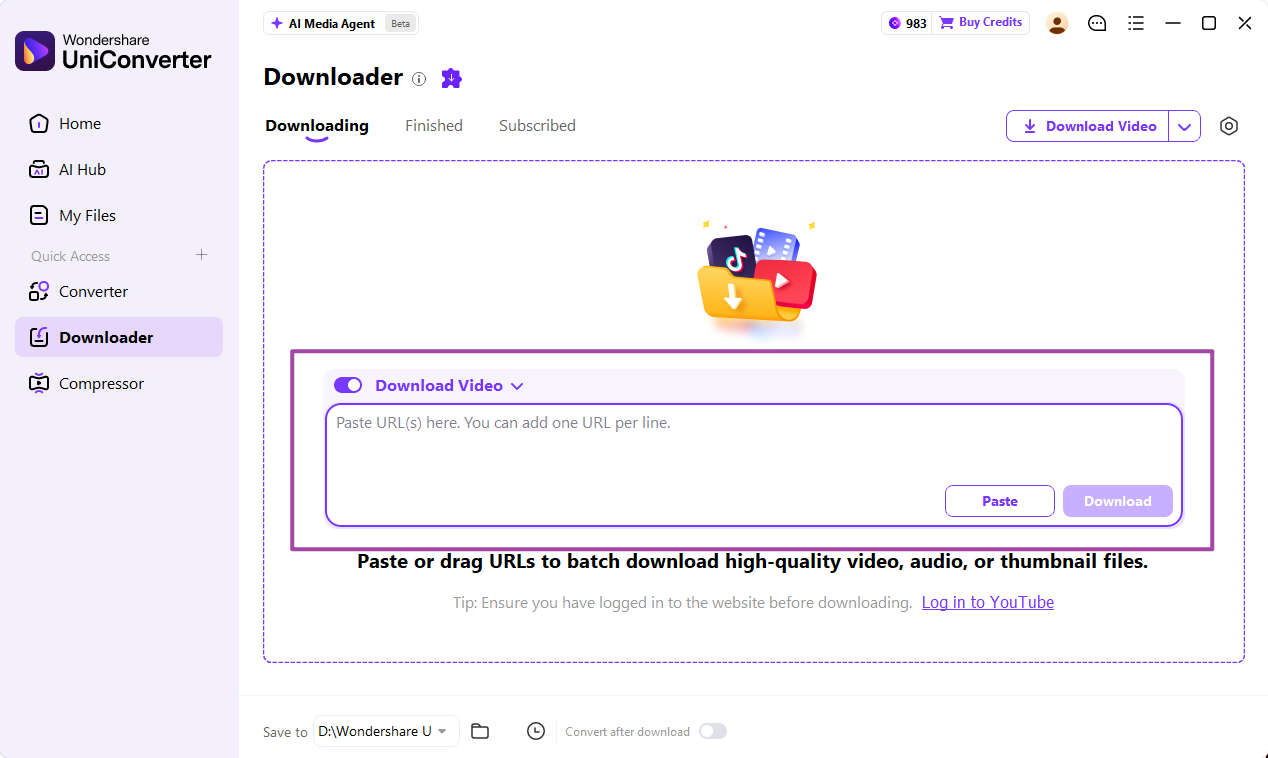This screenshot has width=1268, height=758.
Task: Launch AI Media Agent beta
Action: (x=341, y=23)
